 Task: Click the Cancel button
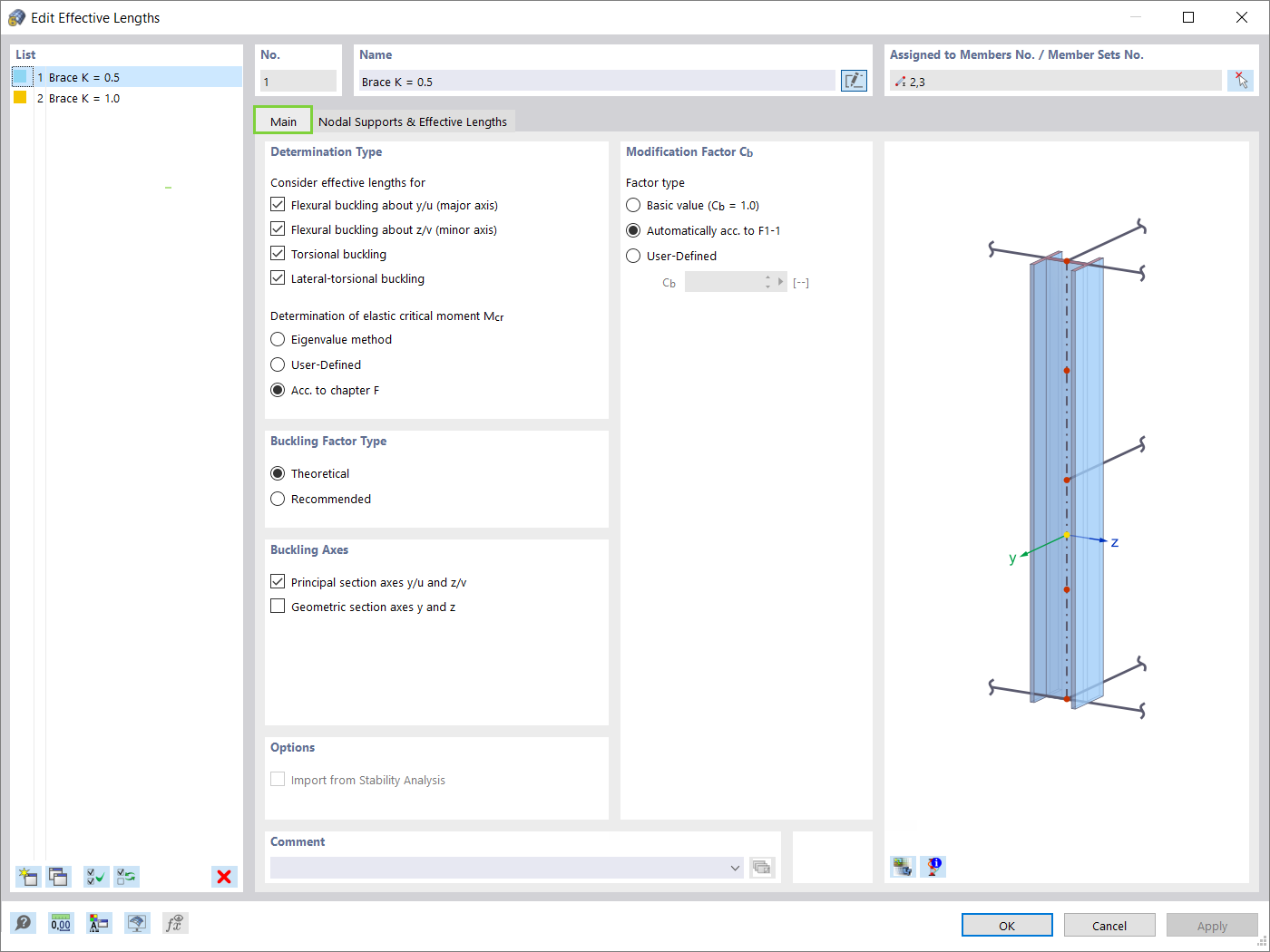coord(1109,925)
